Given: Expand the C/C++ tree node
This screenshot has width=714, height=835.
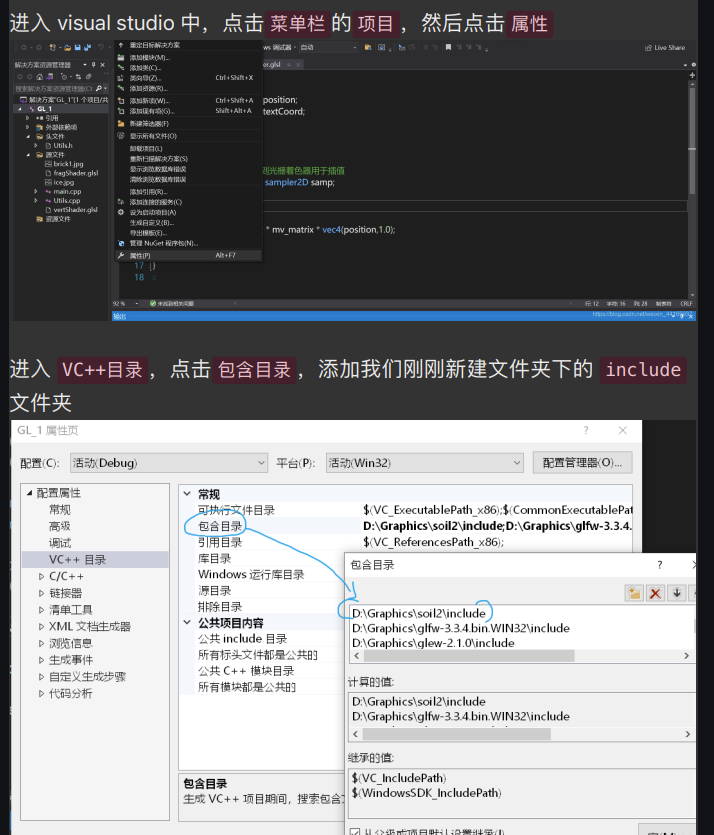Looking at the screenshot, I should pyautogui.click(x=42, y=576).
